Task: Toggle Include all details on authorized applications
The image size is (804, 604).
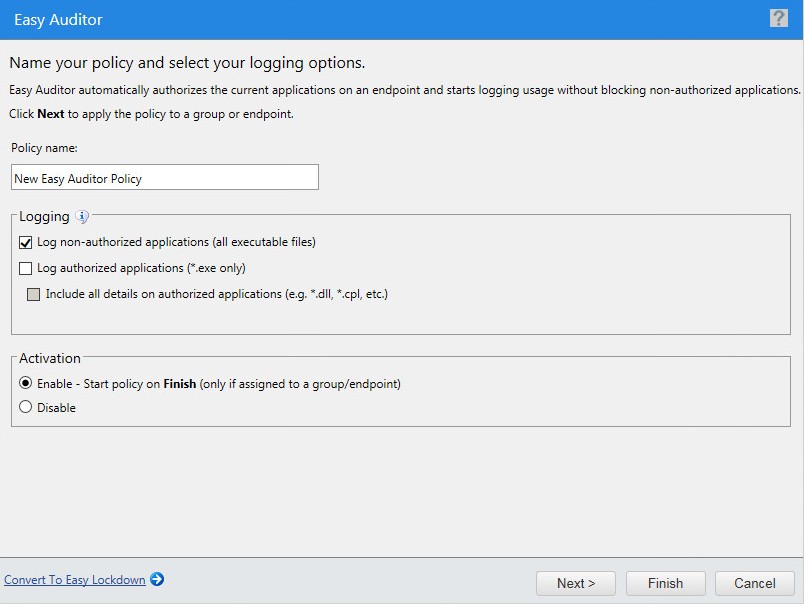Action: pyautogui.click(x=34, y=294)
